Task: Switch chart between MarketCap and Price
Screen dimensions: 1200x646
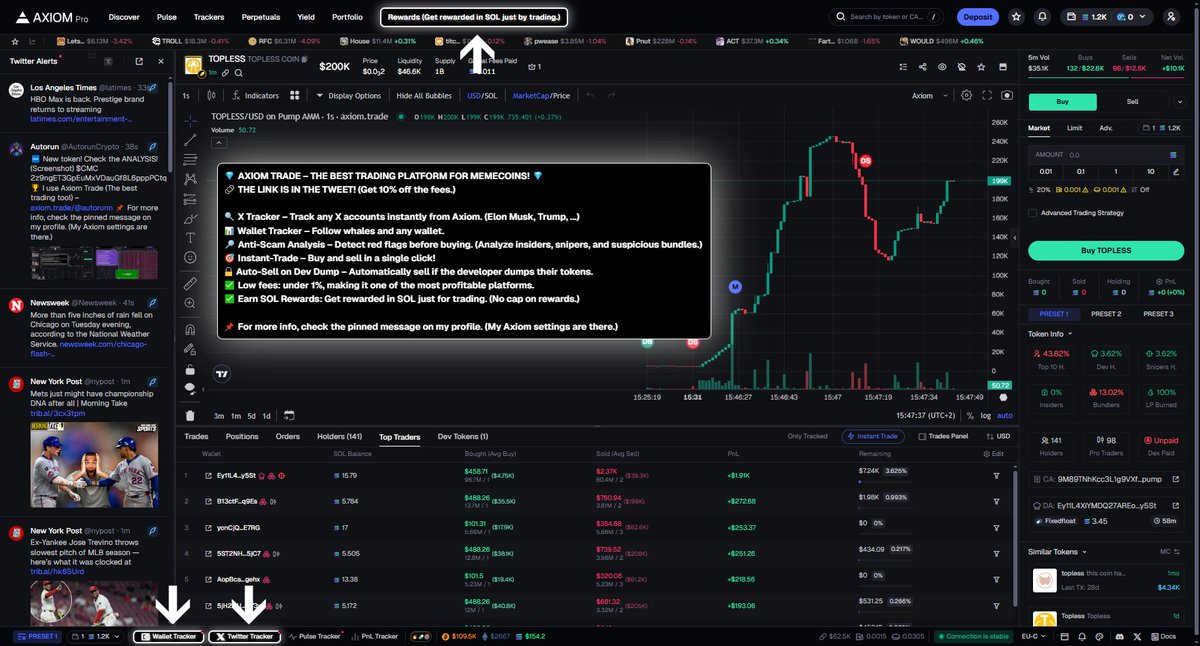Action: [541, 96]
